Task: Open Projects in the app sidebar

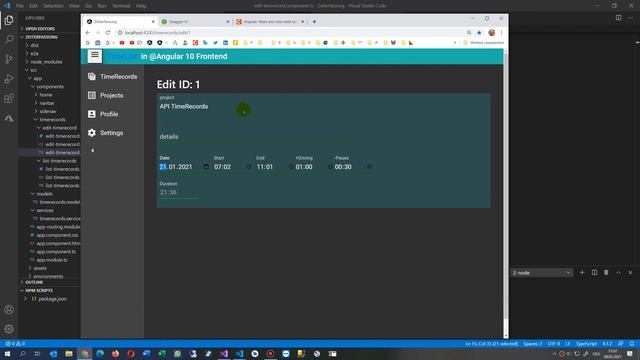Action: tap(106, 96)
